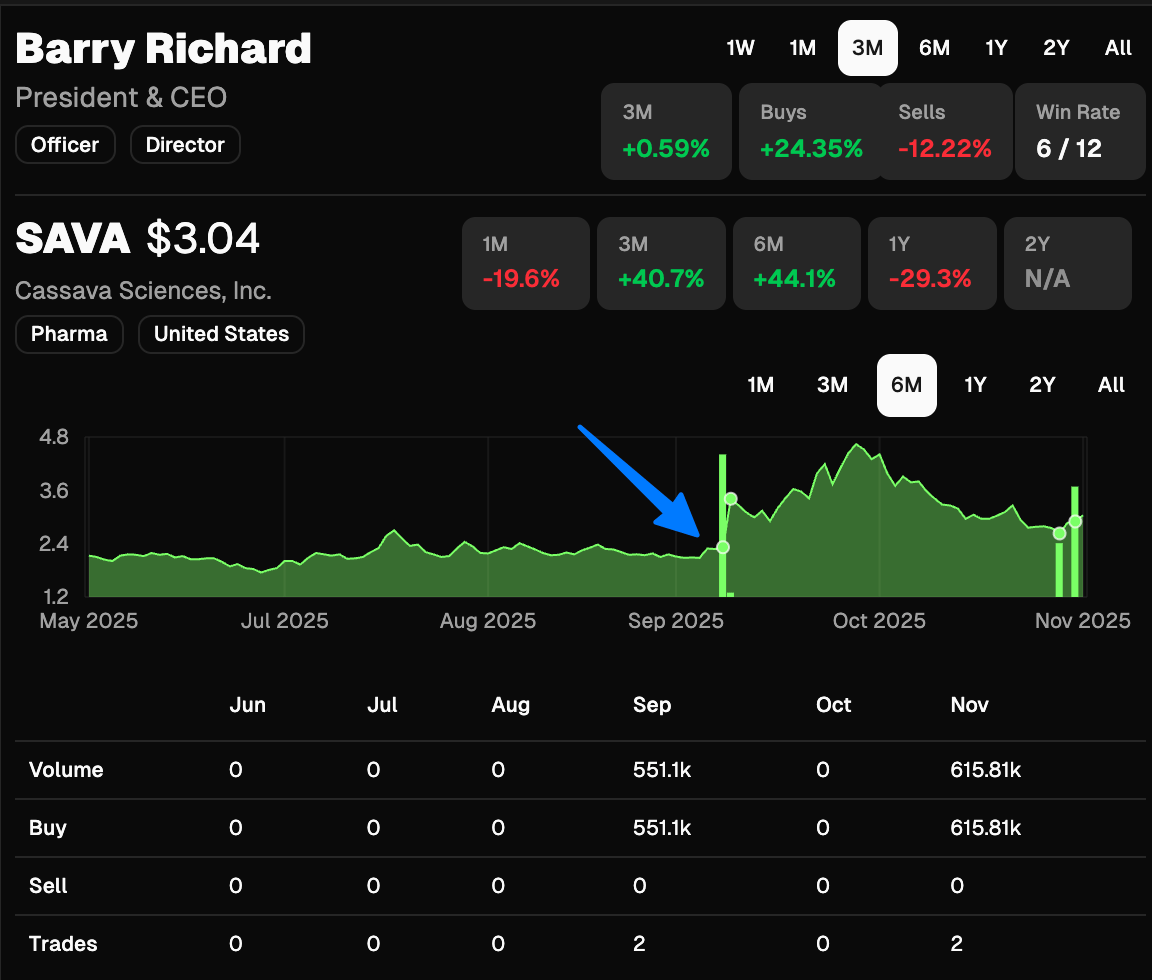Click the United States country tag

click(x=221, y=334)
